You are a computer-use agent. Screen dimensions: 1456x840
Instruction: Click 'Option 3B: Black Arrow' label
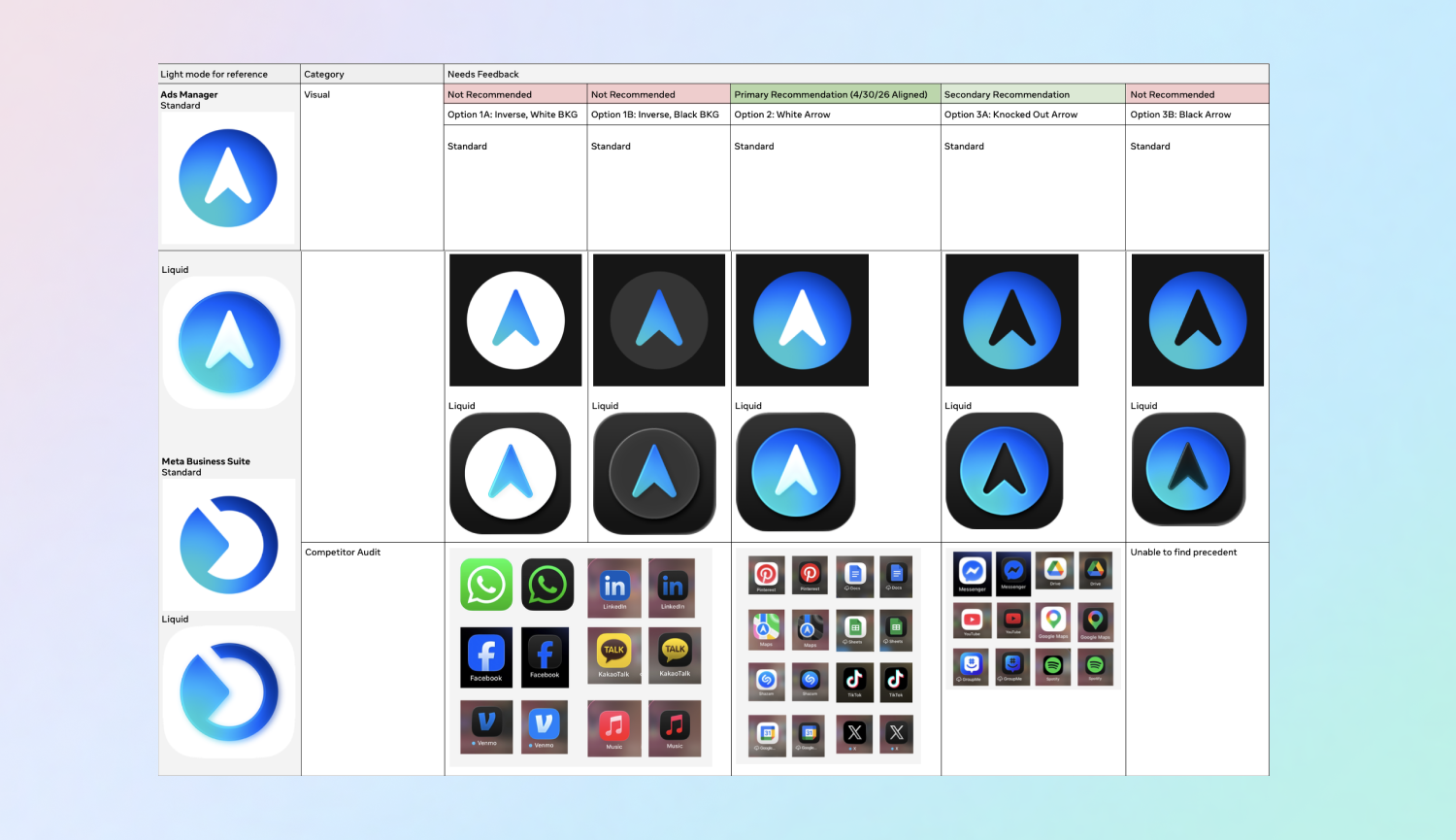pos(1180,115)
